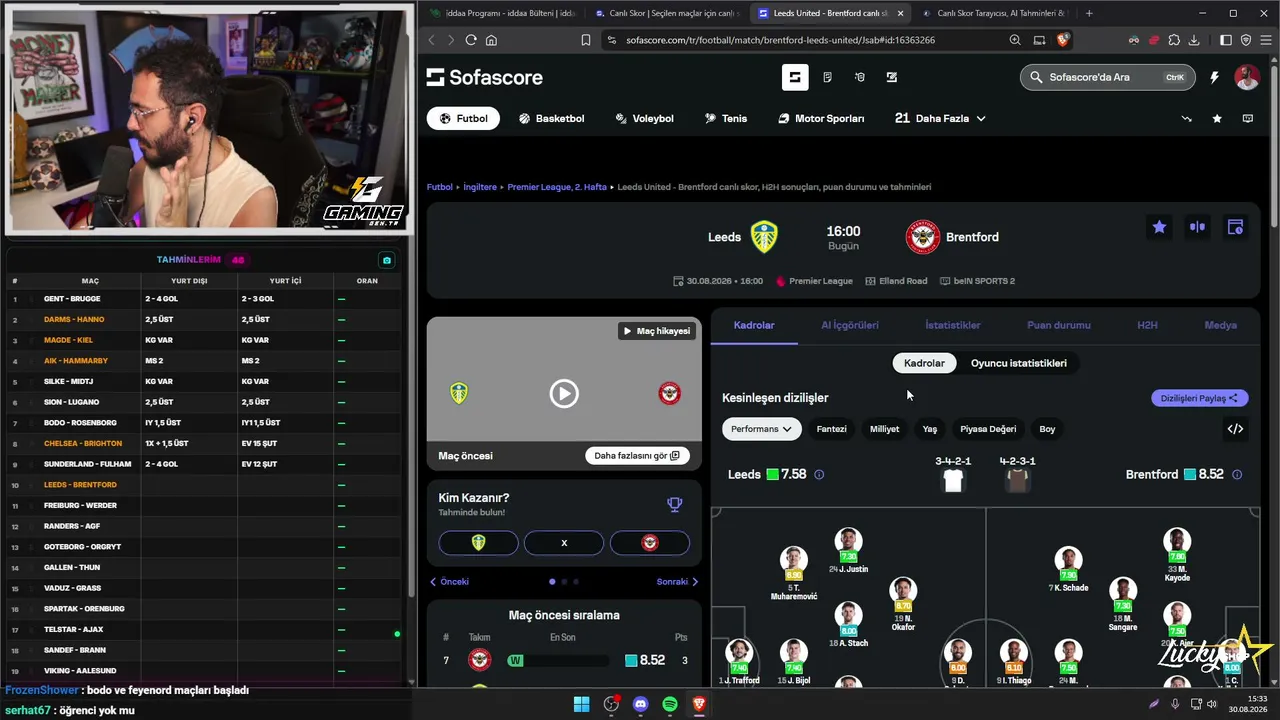Click the lightning bolt icon beside search
Image resolution: width=1280 pixels, height=720 pixels.
click(x=1214, y=77)
